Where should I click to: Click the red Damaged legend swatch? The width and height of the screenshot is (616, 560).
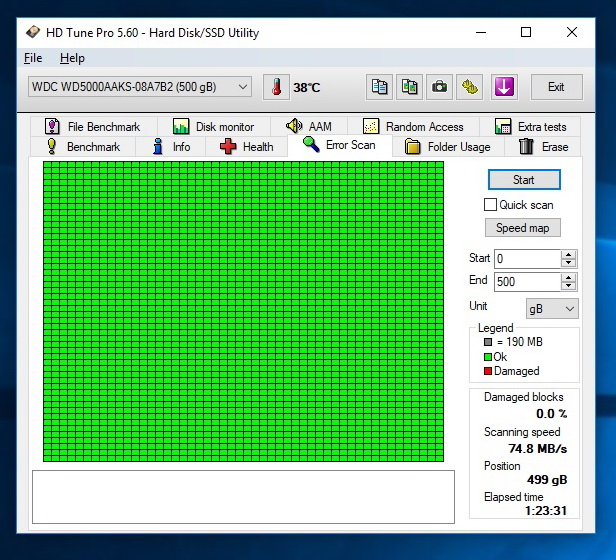[488, 371]
